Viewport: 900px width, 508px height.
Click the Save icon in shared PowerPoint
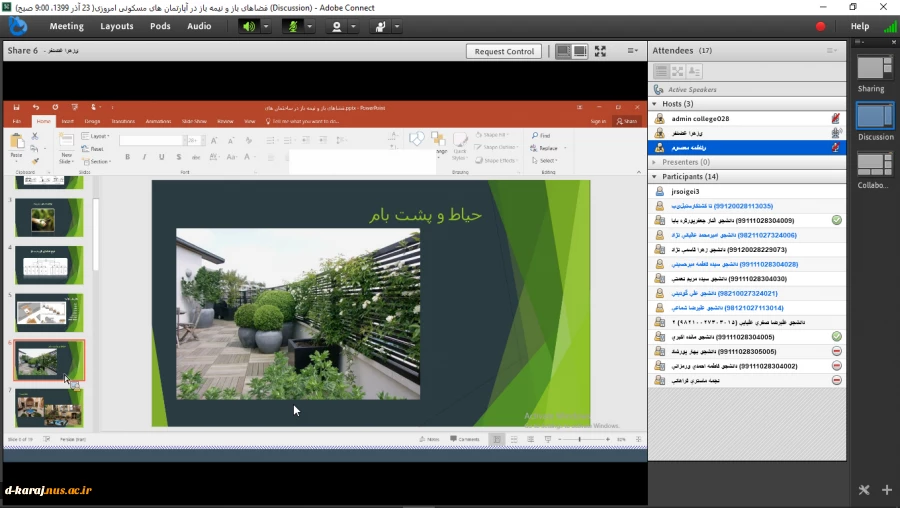[17, 107]
